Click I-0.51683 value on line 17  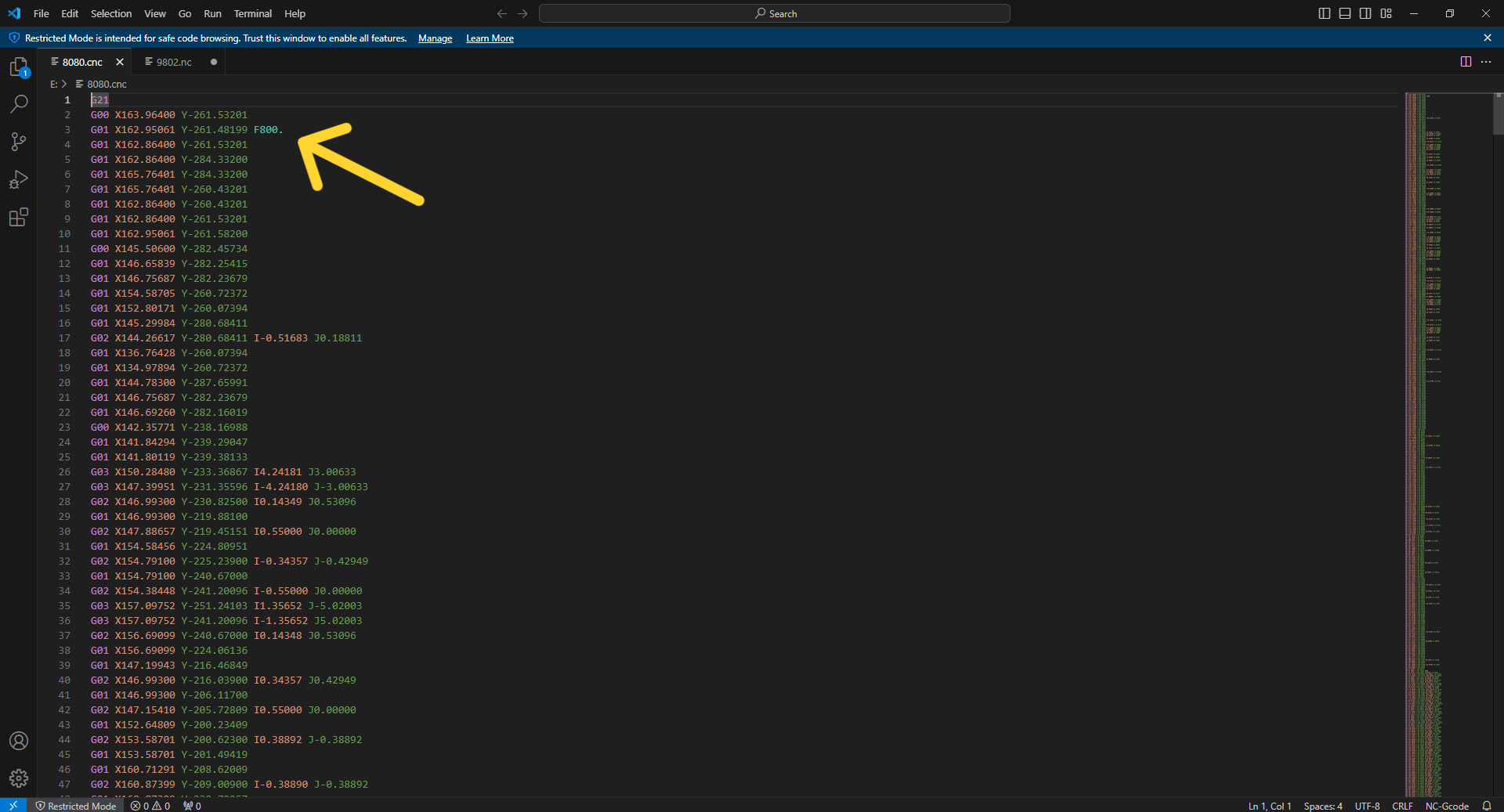click(x=280, y=338)
